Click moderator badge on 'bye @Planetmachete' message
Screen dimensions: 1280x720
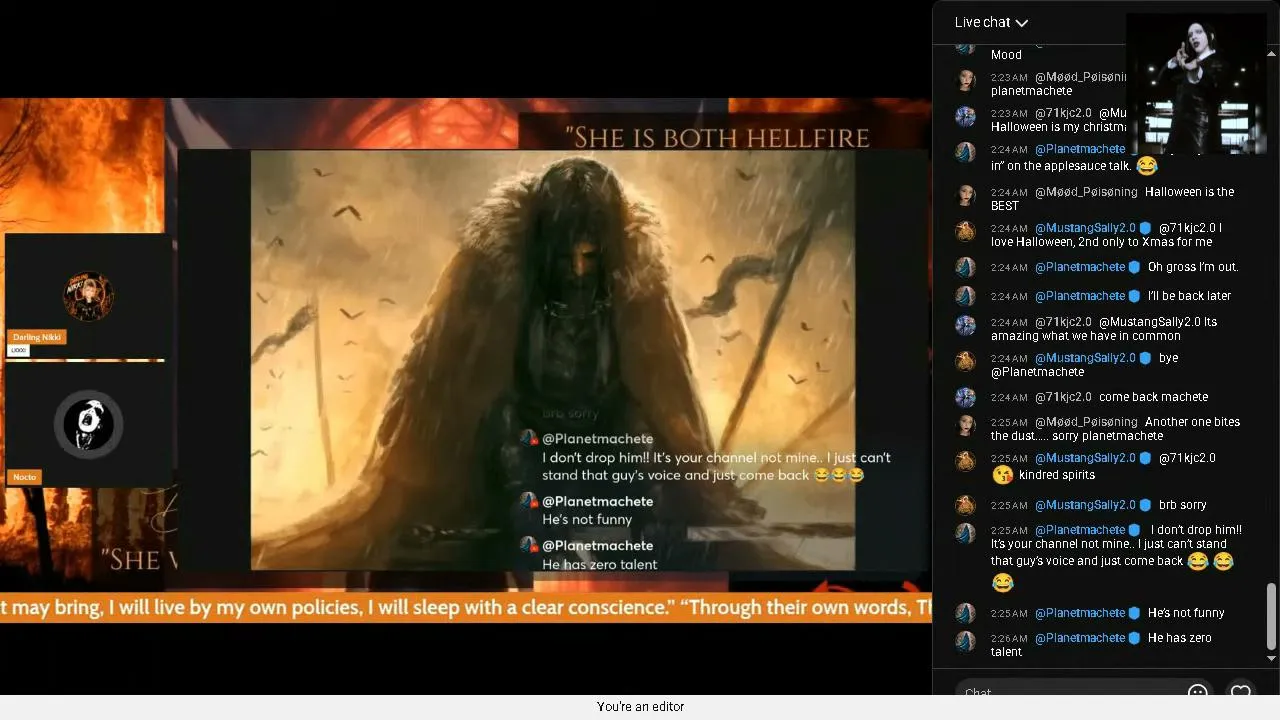[x=1145, y=358]
